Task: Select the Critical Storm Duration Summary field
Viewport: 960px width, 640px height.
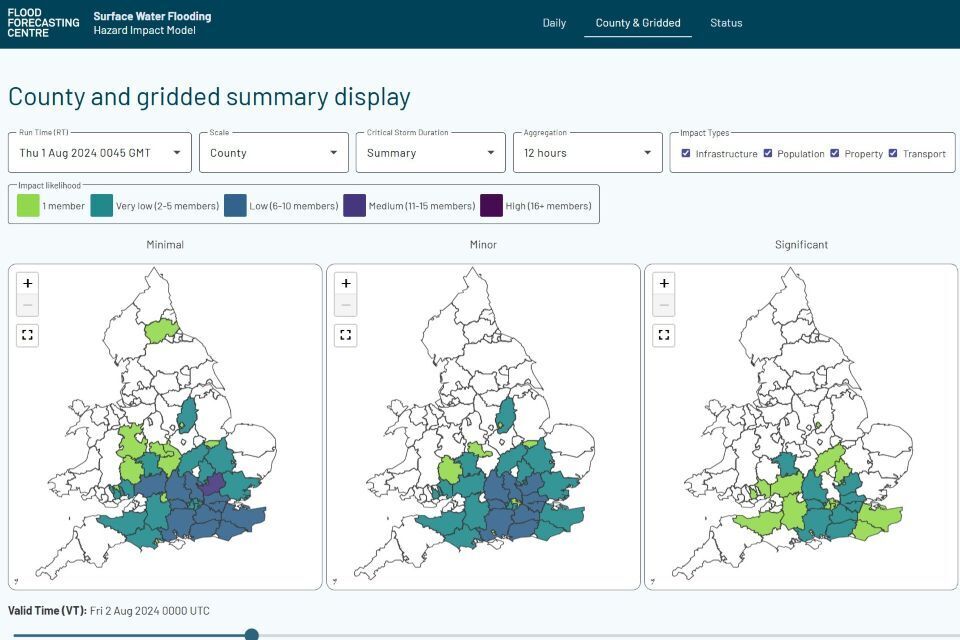Action: (430, 153)
